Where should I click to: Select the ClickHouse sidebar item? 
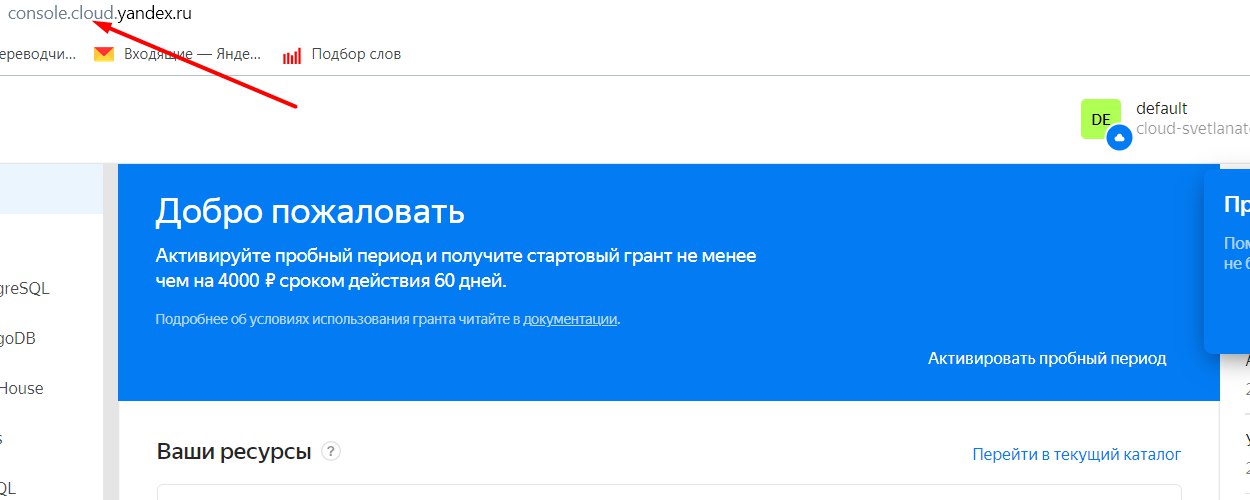[x=22, y=388]
